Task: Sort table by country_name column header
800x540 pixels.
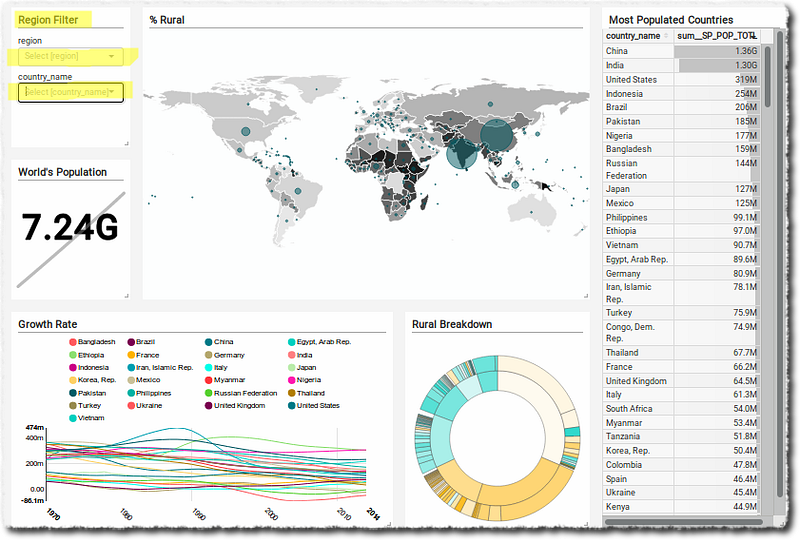Action: click(638, 36)
